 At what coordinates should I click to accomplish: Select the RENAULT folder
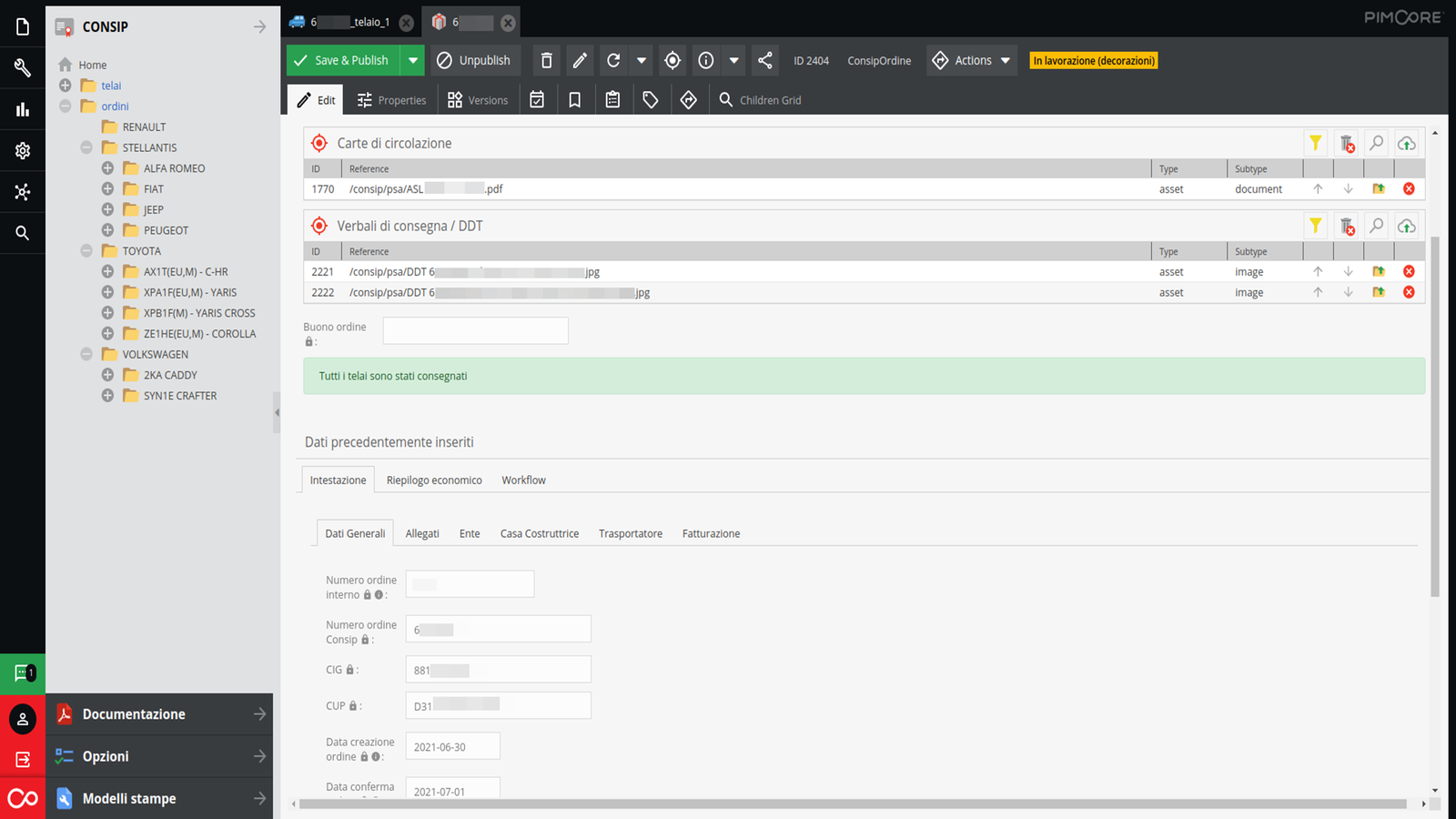[x=144, y=126]
